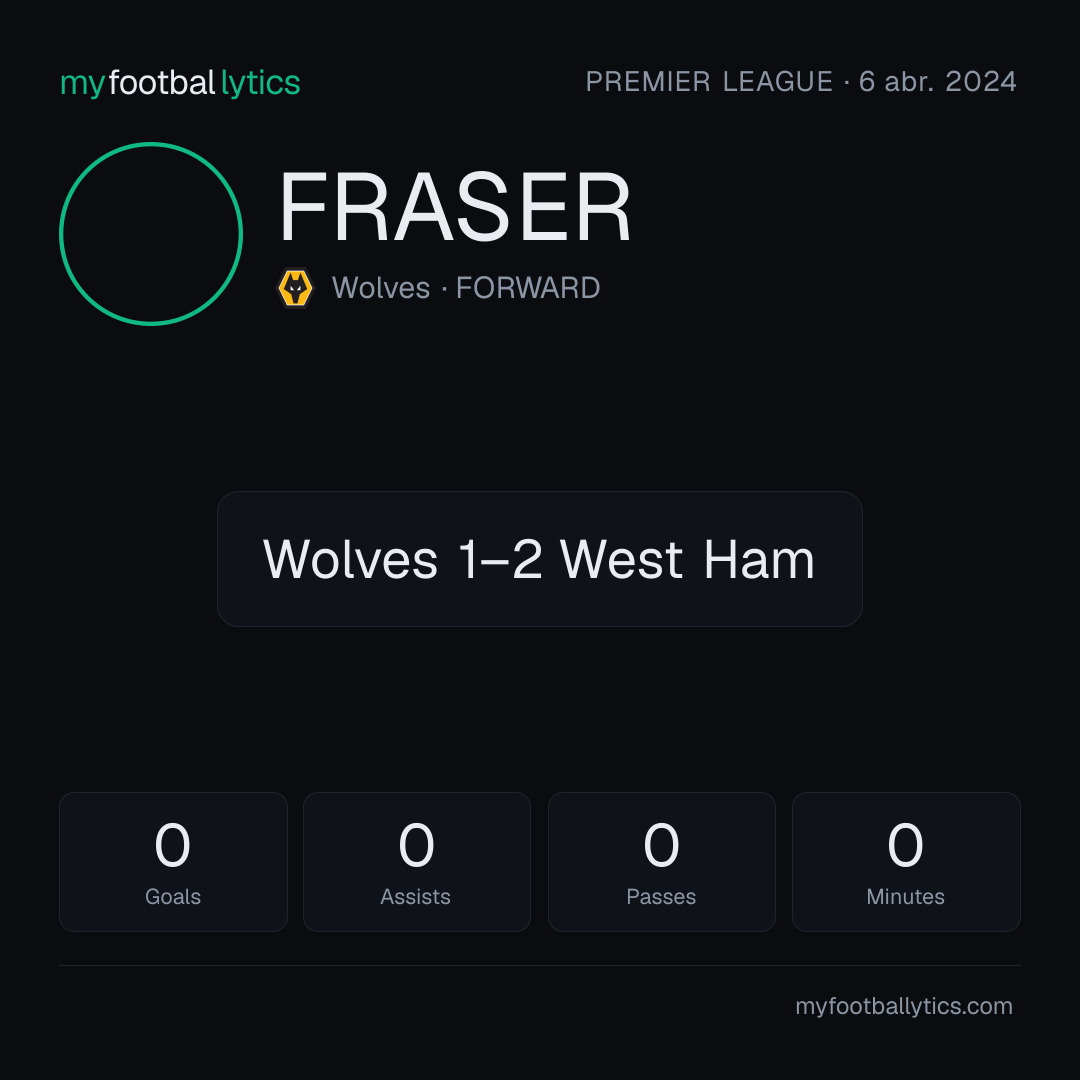The height and width of the screenshot is (1080, 1080).
Task: Click the zero value above Goals
Action: tap(172, 844)
